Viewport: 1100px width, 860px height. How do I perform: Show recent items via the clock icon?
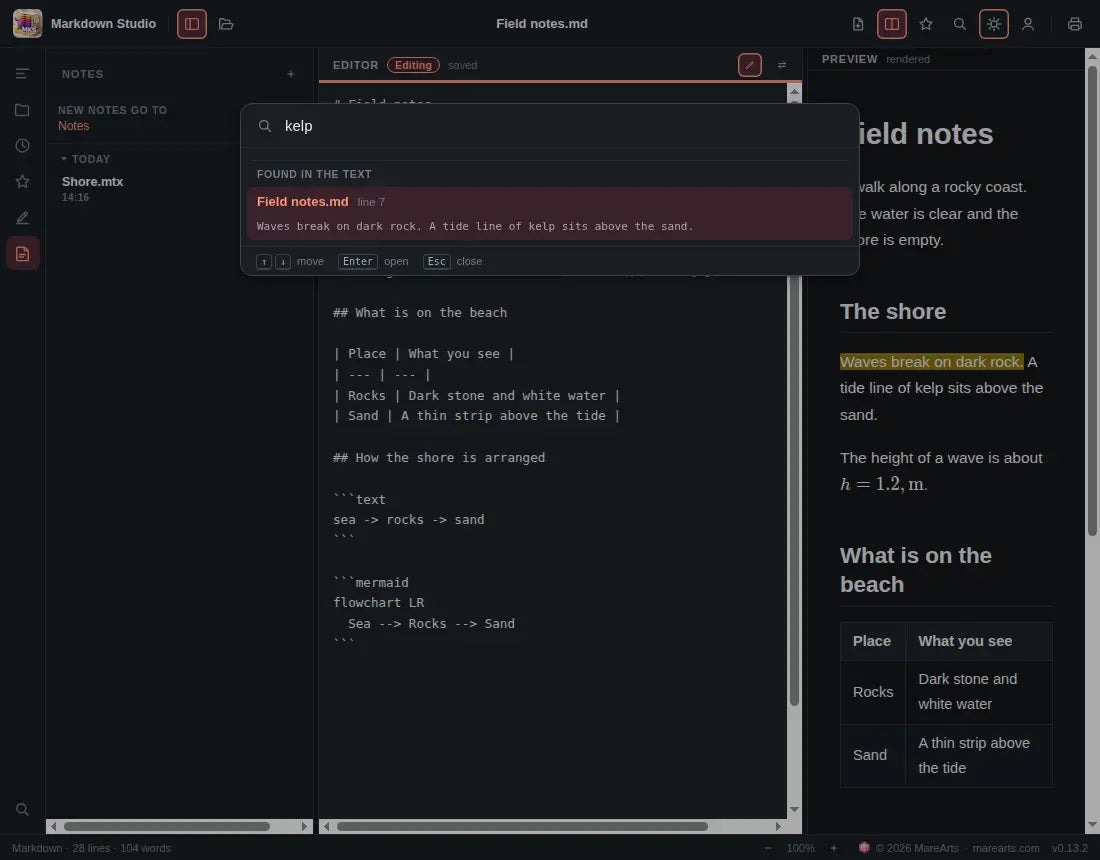(x=22, y=146)
